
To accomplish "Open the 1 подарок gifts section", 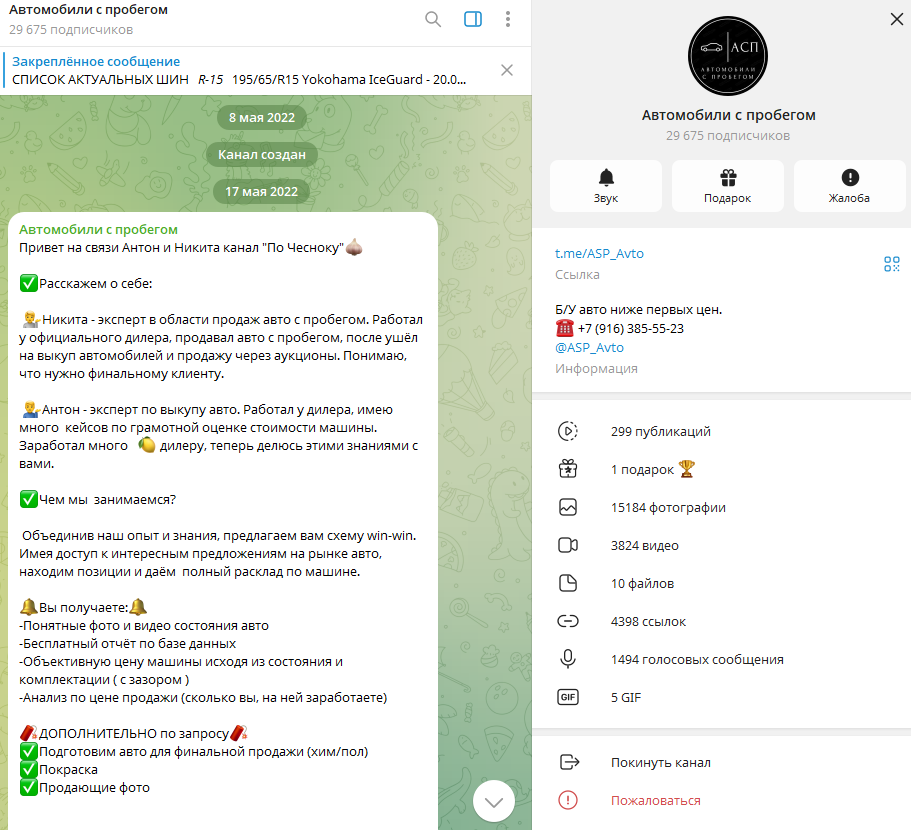I will click(x=722, y=469).
